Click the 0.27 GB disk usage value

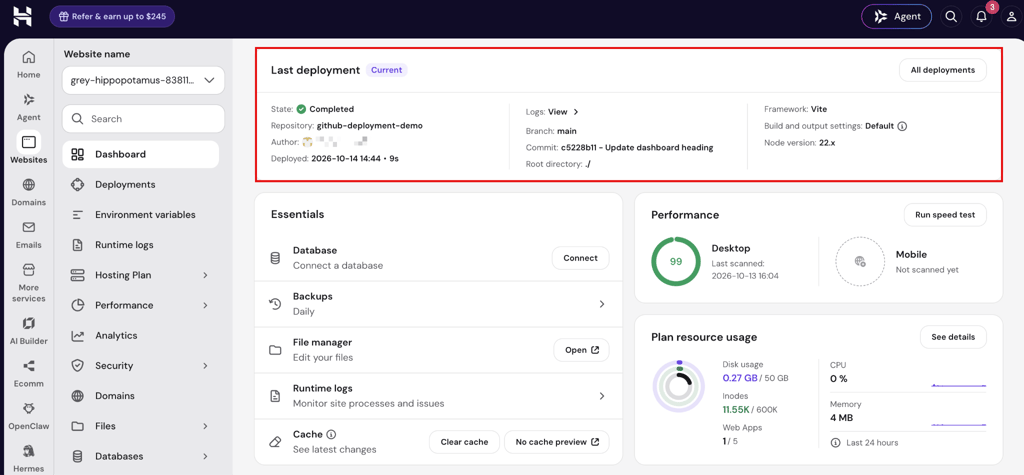[740, 378]
